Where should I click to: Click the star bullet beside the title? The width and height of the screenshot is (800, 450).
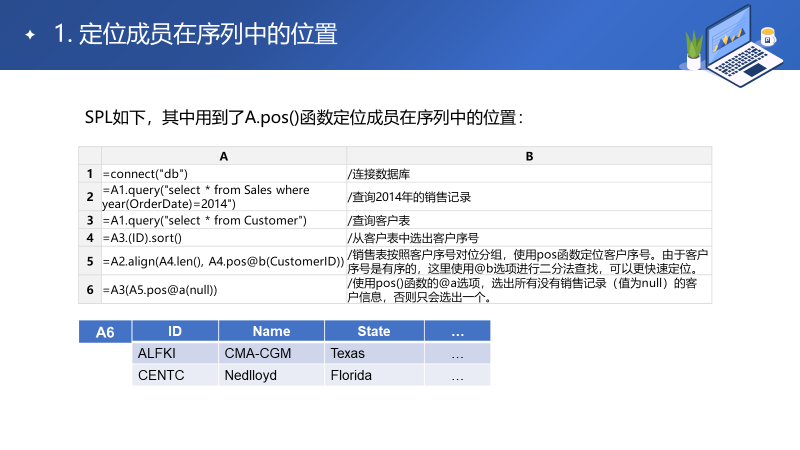[x=30, y=35]
